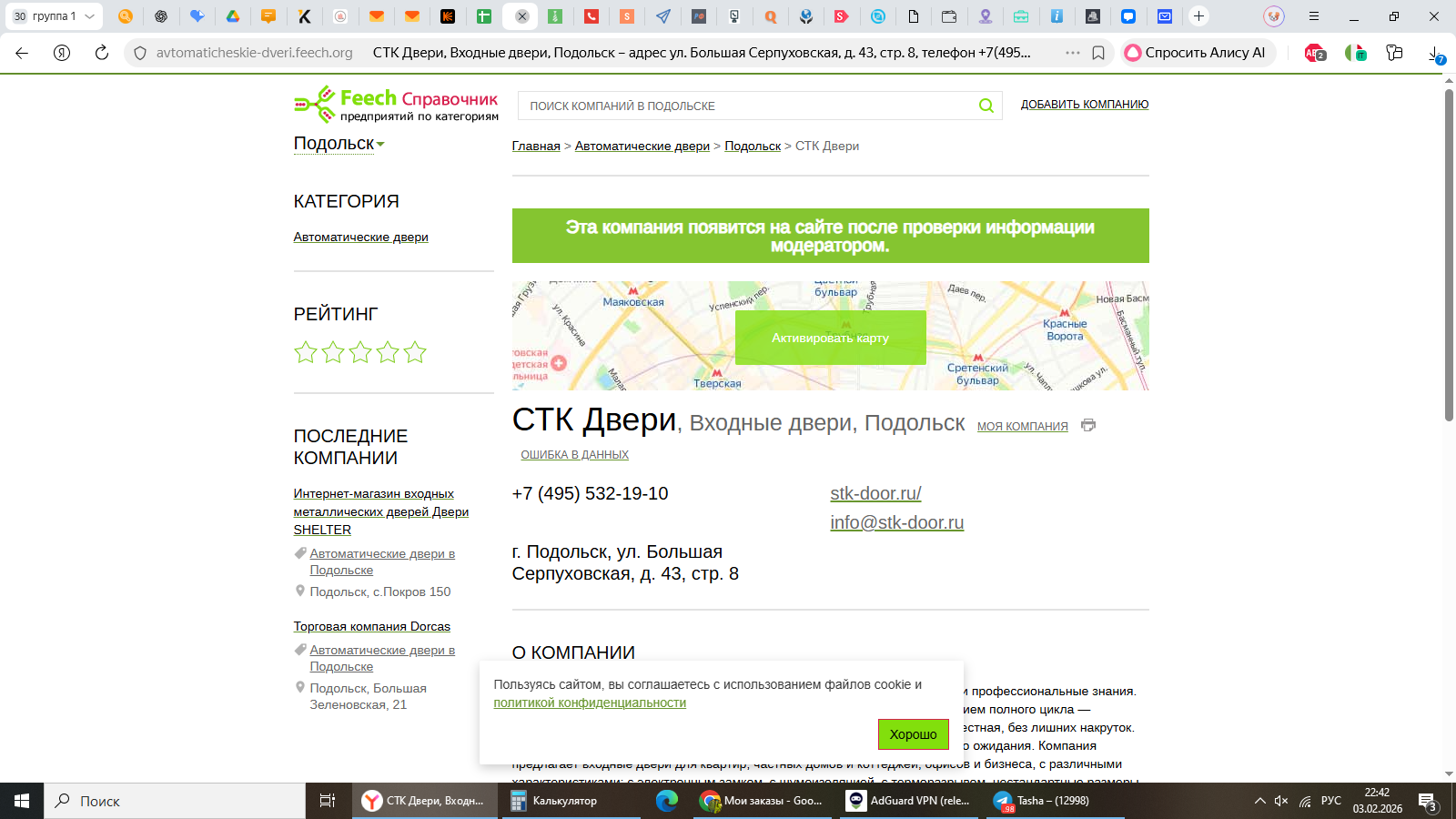Open the Chrome Мои заказы taskbar window
Image resolution: width=1456 pixels, height=819 pixels.
(763, 801)
